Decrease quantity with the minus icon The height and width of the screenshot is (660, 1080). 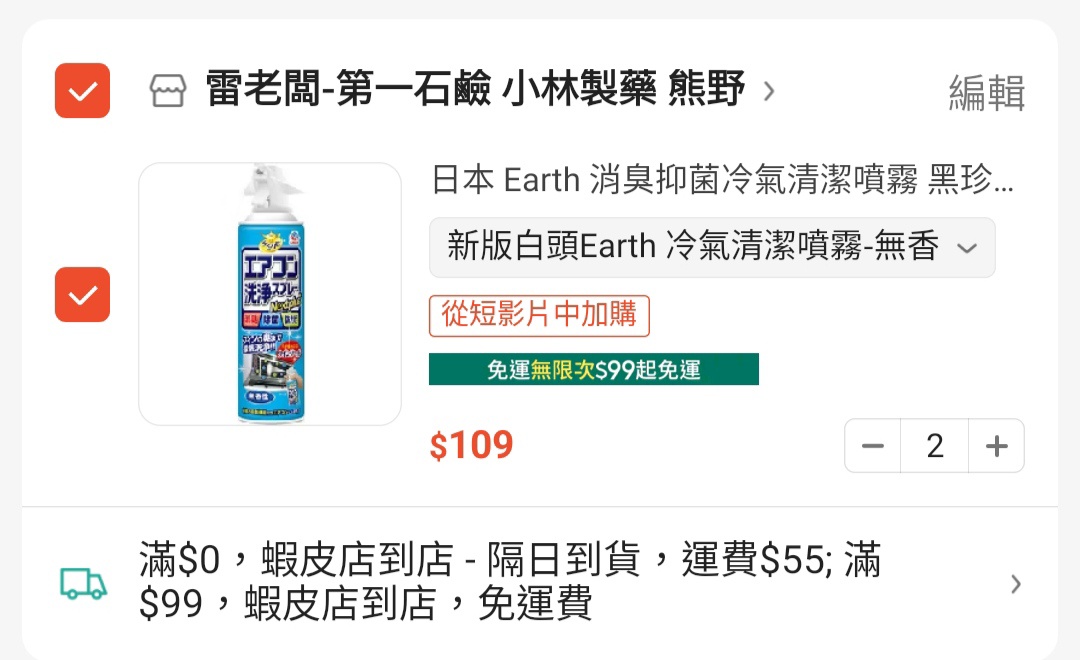click(x=873, y=446)
